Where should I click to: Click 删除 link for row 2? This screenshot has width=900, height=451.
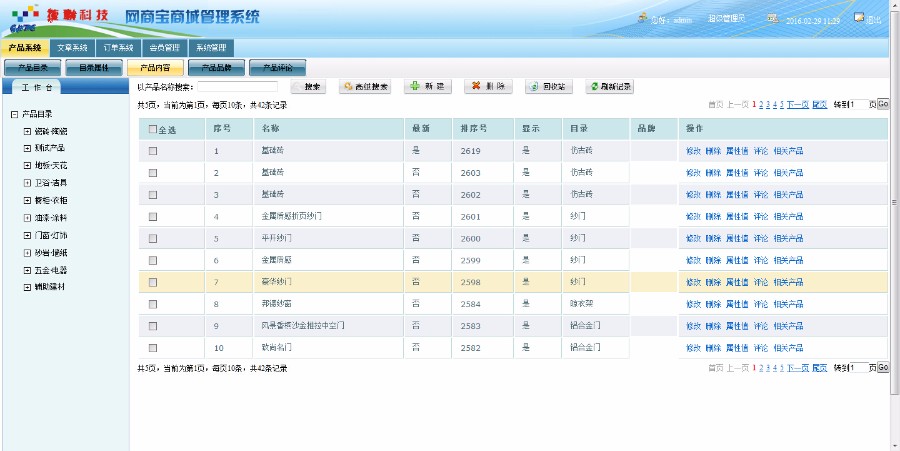point(713,173)
